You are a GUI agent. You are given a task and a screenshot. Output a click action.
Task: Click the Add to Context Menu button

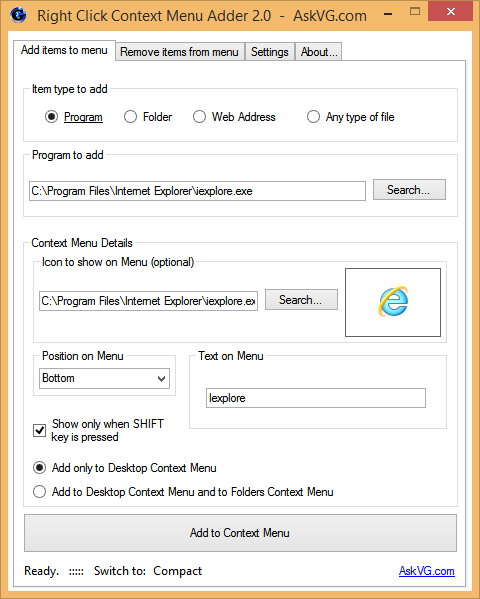click(240, 533)
